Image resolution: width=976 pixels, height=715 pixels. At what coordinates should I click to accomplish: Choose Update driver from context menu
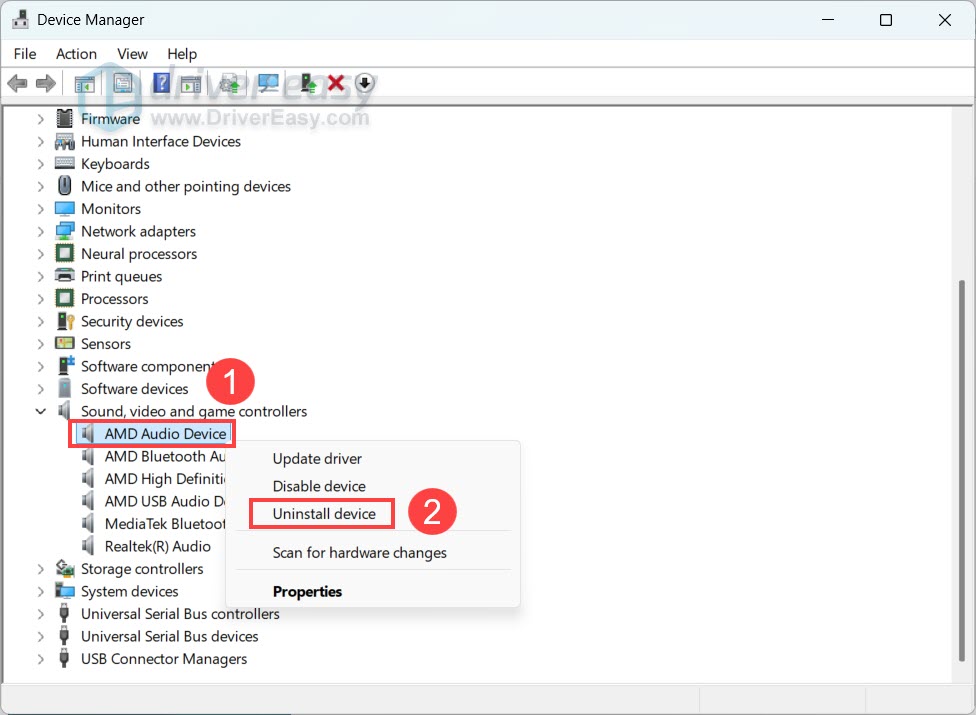pos(317,459)
